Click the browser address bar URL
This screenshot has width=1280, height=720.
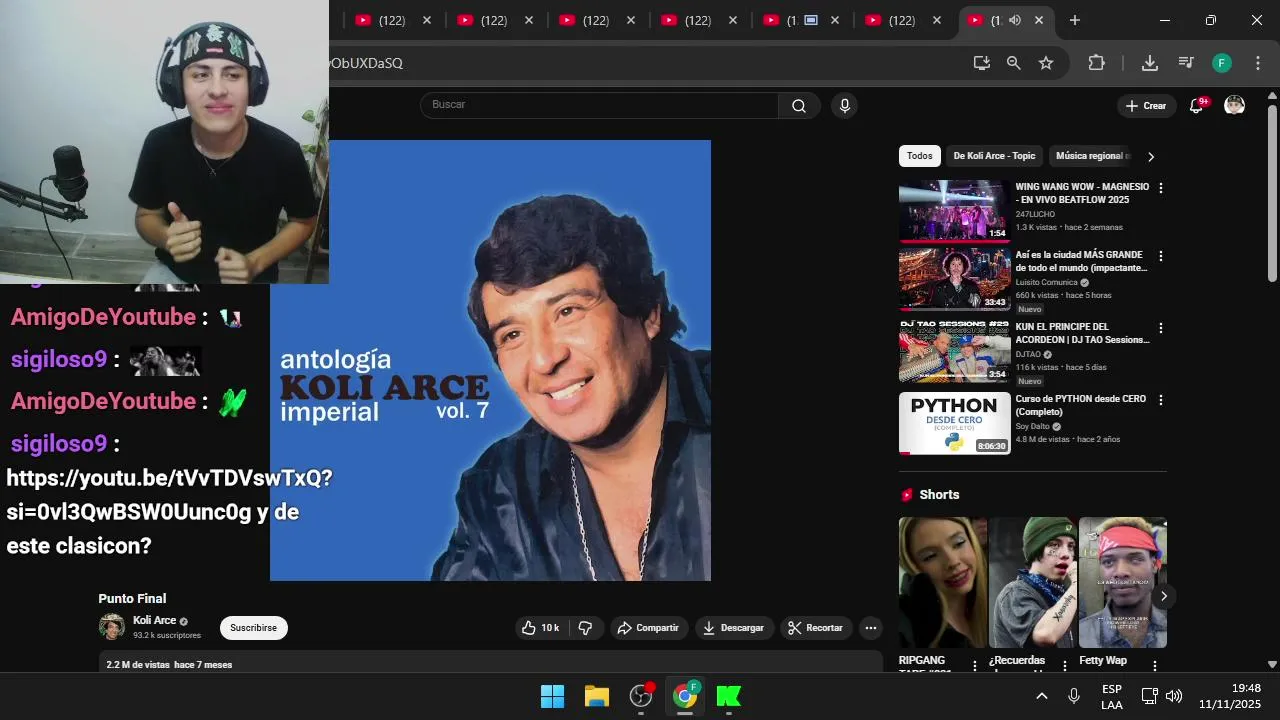coord(366,63)
